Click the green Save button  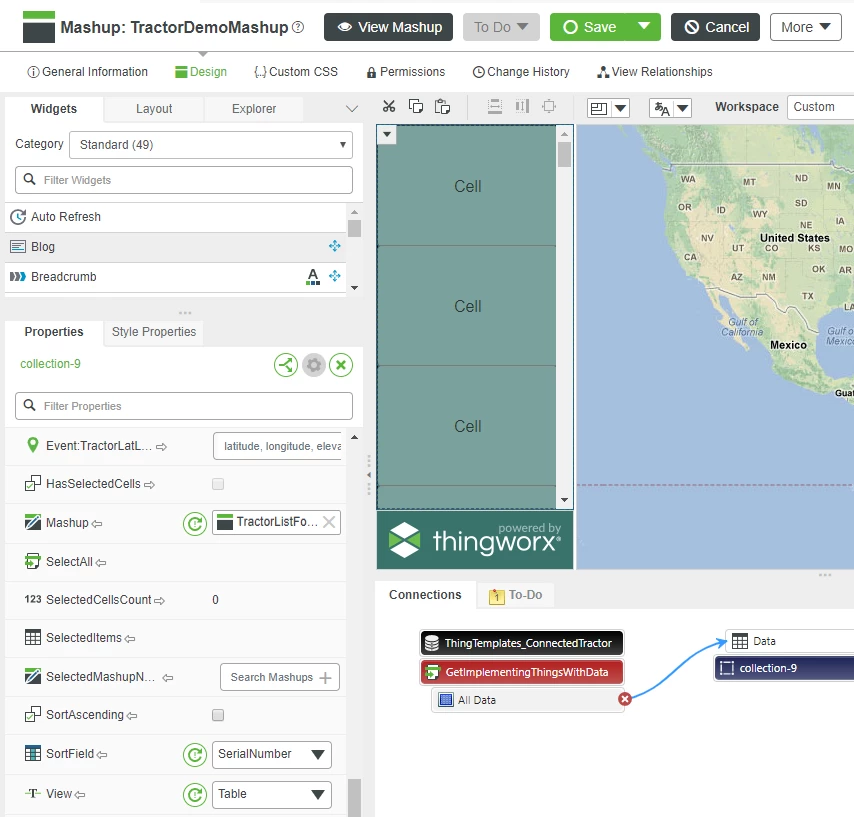pyautogui.click(x=589, y=27)
